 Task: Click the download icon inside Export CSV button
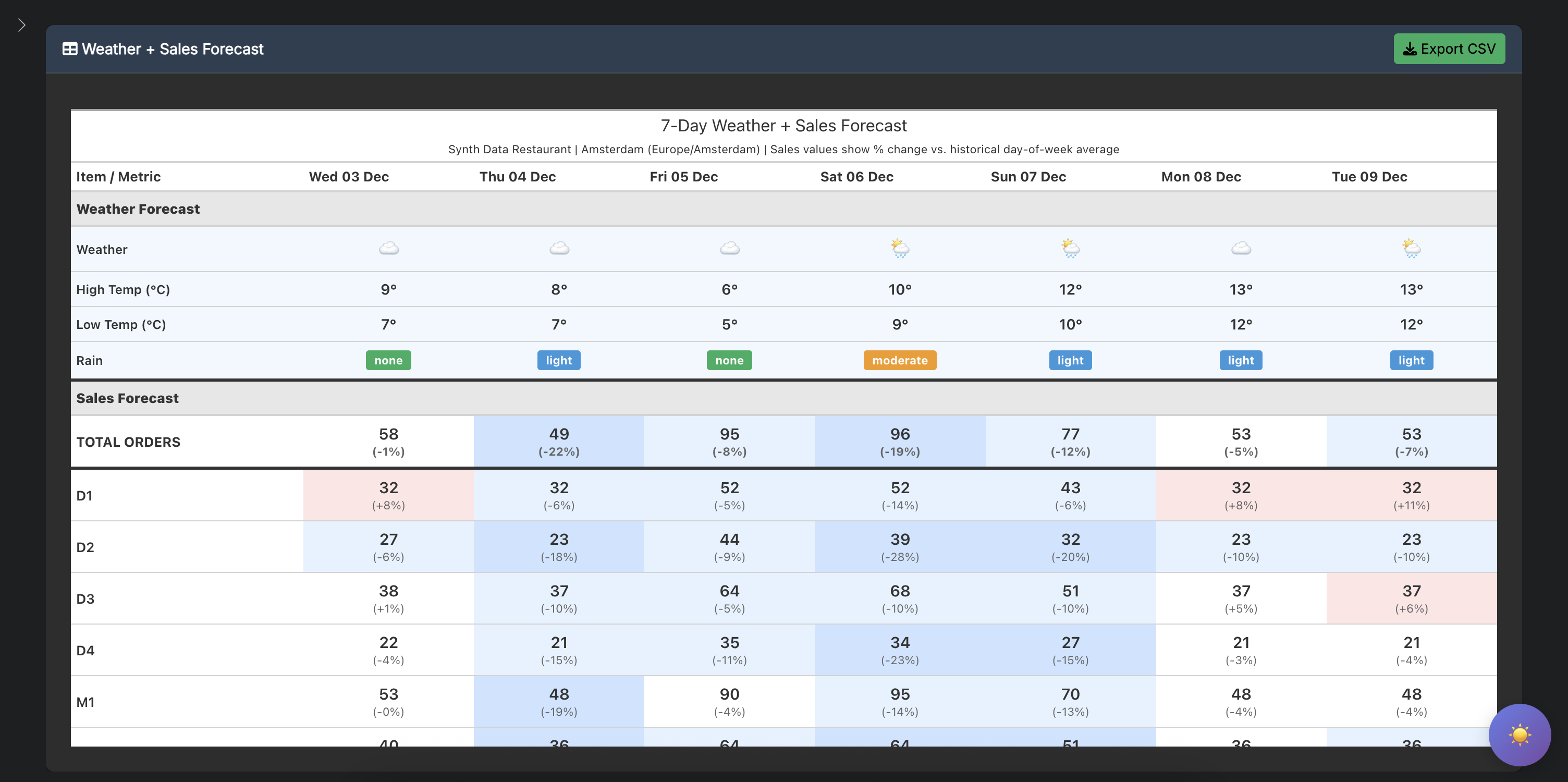tap(1411, 48)
